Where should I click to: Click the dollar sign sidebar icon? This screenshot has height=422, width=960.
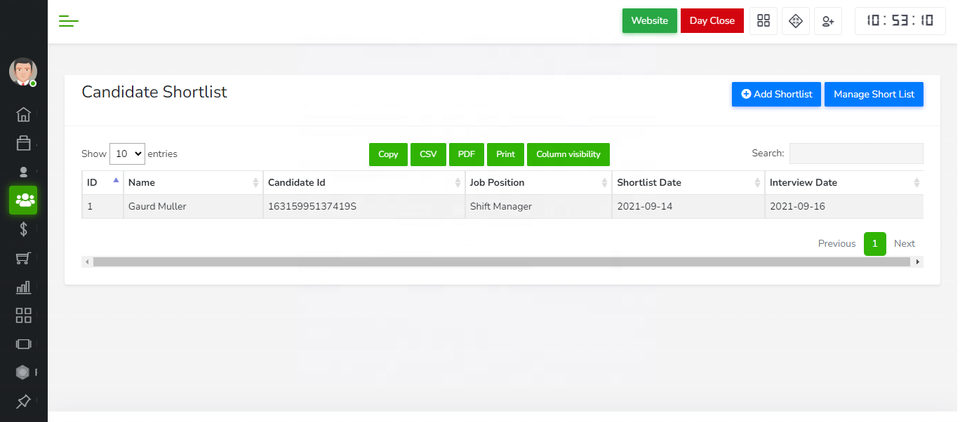click(23, 229)
